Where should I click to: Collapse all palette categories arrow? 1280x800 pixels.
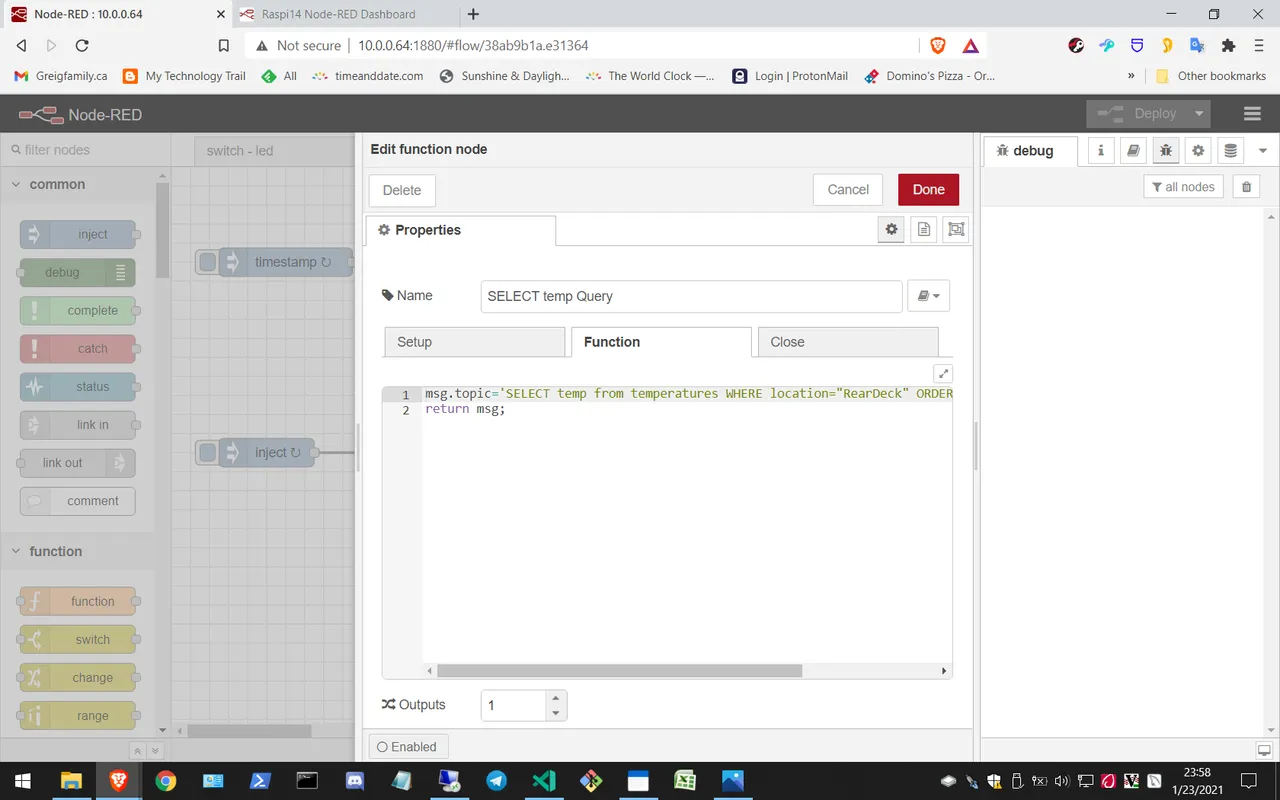tap(138, 751)
